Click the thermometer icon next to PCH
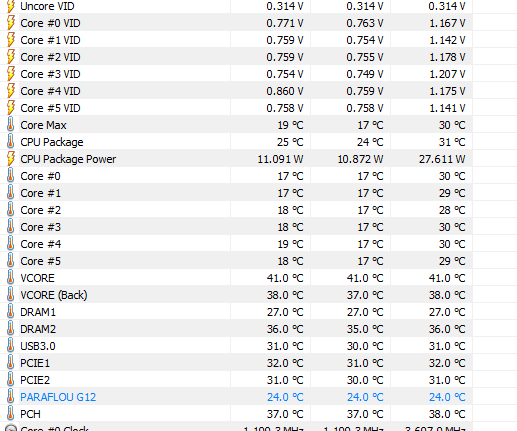This screenshot has height=431, width=517. [11, 414]
